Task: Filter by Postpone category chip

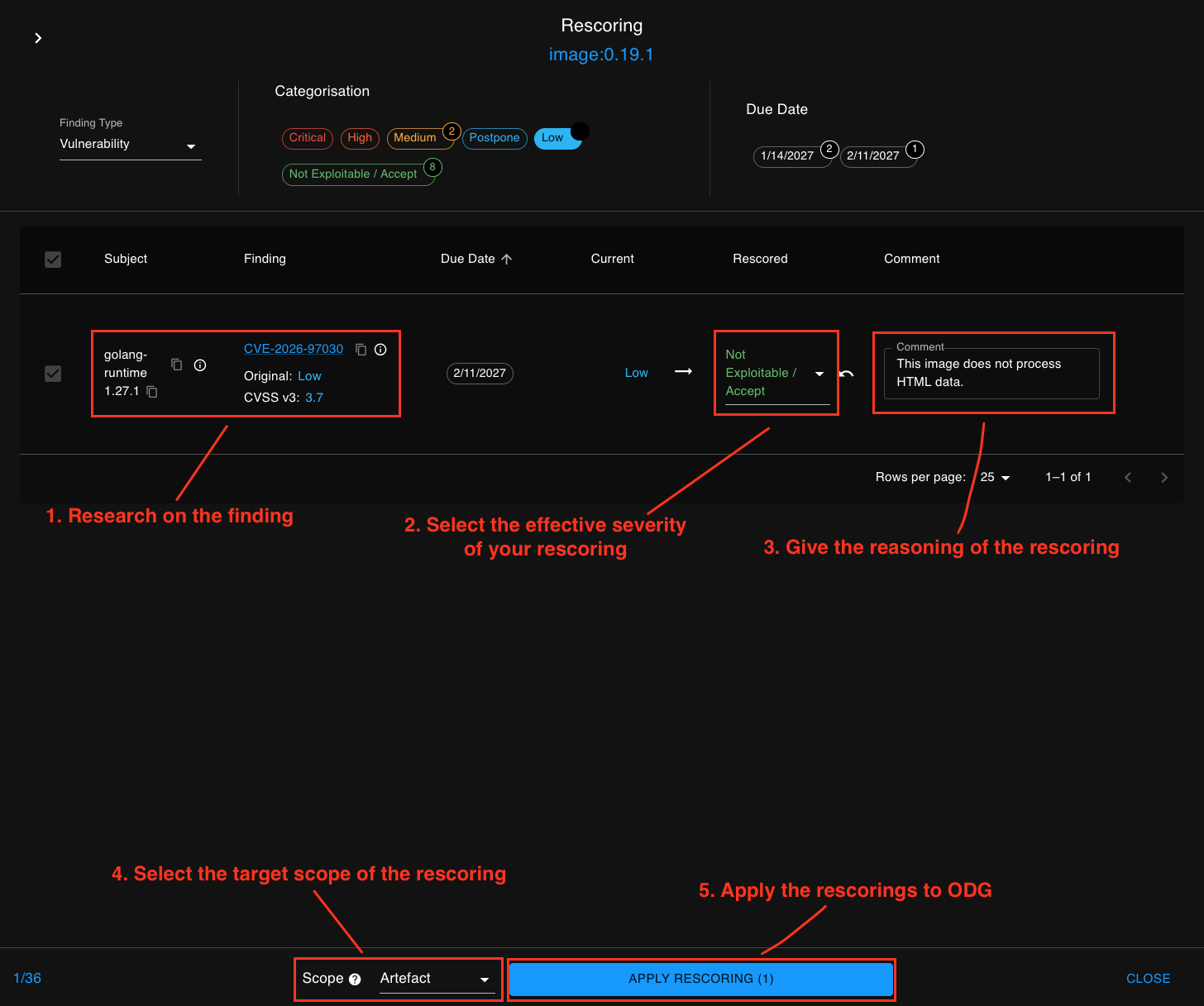Action: click(x=494, y=138)
